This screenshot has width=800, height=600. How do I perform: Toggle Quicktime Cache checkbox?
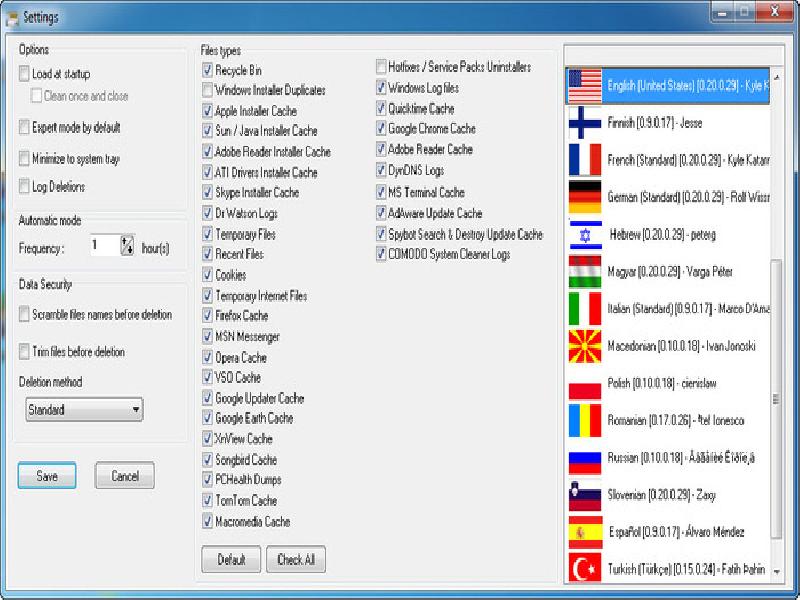[381, 108]
